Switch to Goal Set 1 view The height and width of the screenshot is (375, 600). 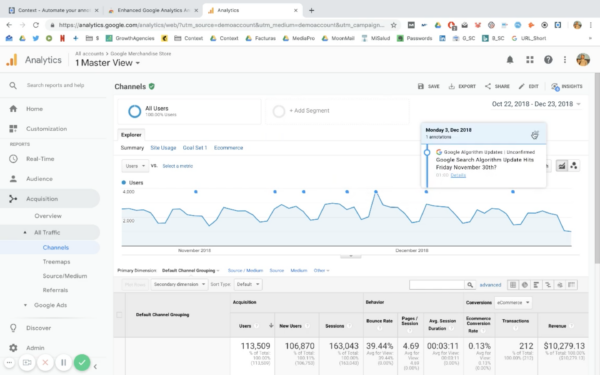[x=195, y=148]
